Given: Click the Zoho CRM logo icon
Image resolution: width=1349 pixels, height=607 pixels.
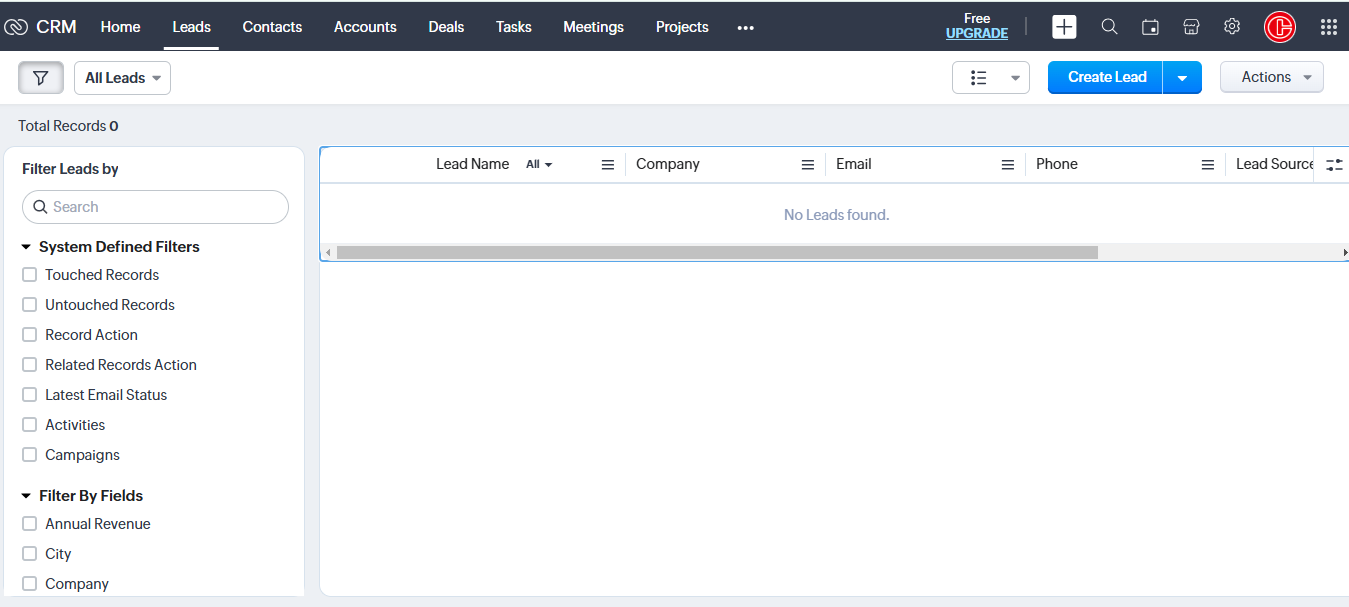Looking at the screenshot, I should [x=16, y=27].
